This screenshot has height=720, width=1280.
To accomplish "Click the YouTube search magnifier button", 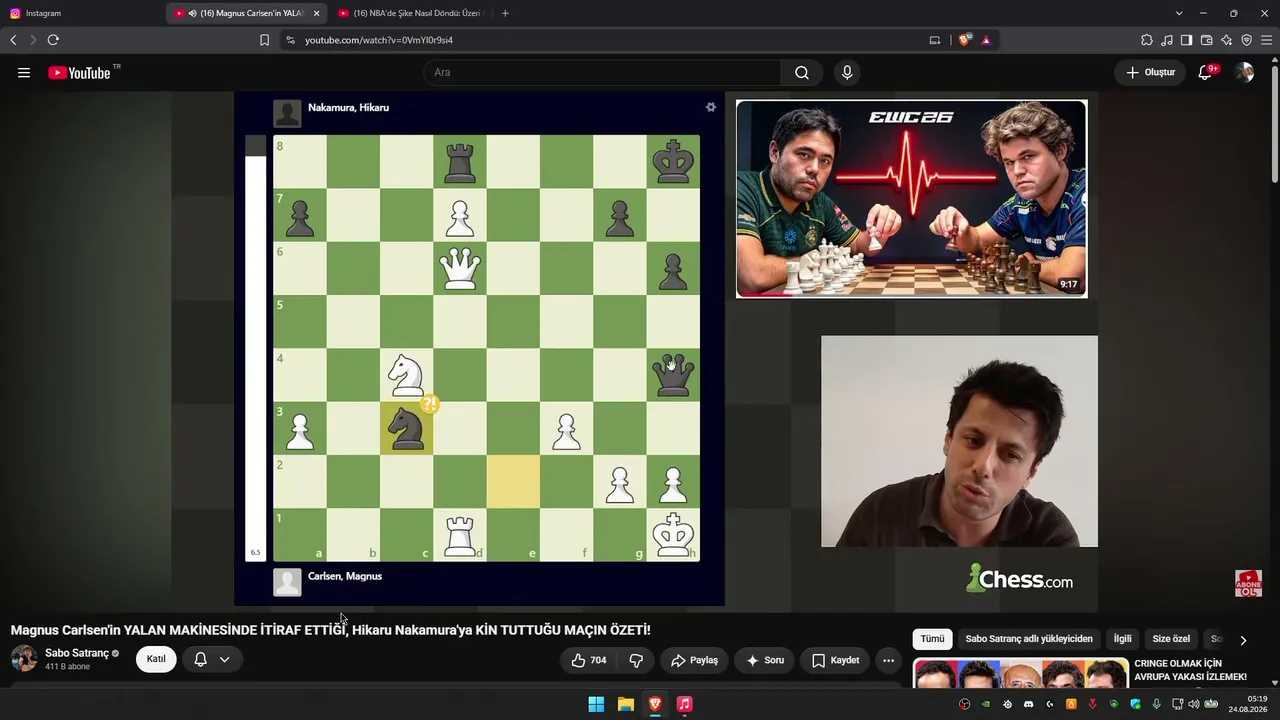I will coord(802,73).
